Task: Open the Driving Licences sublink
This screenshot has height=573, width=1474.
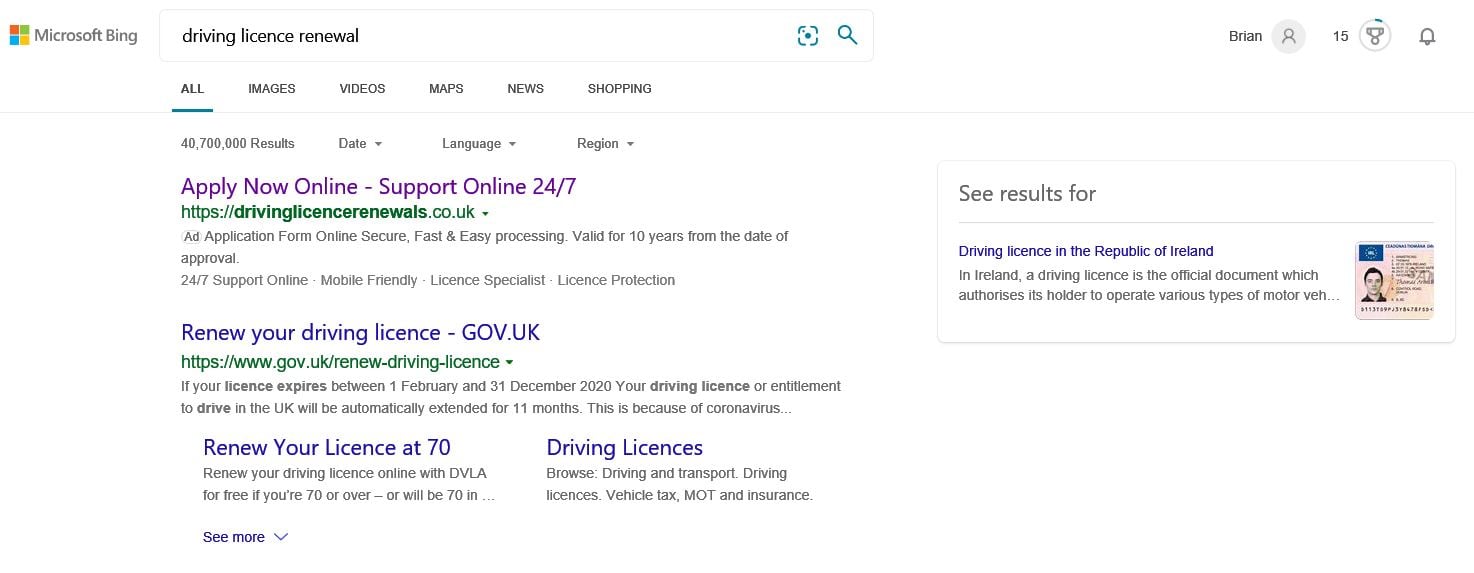Action: point(624,448)
